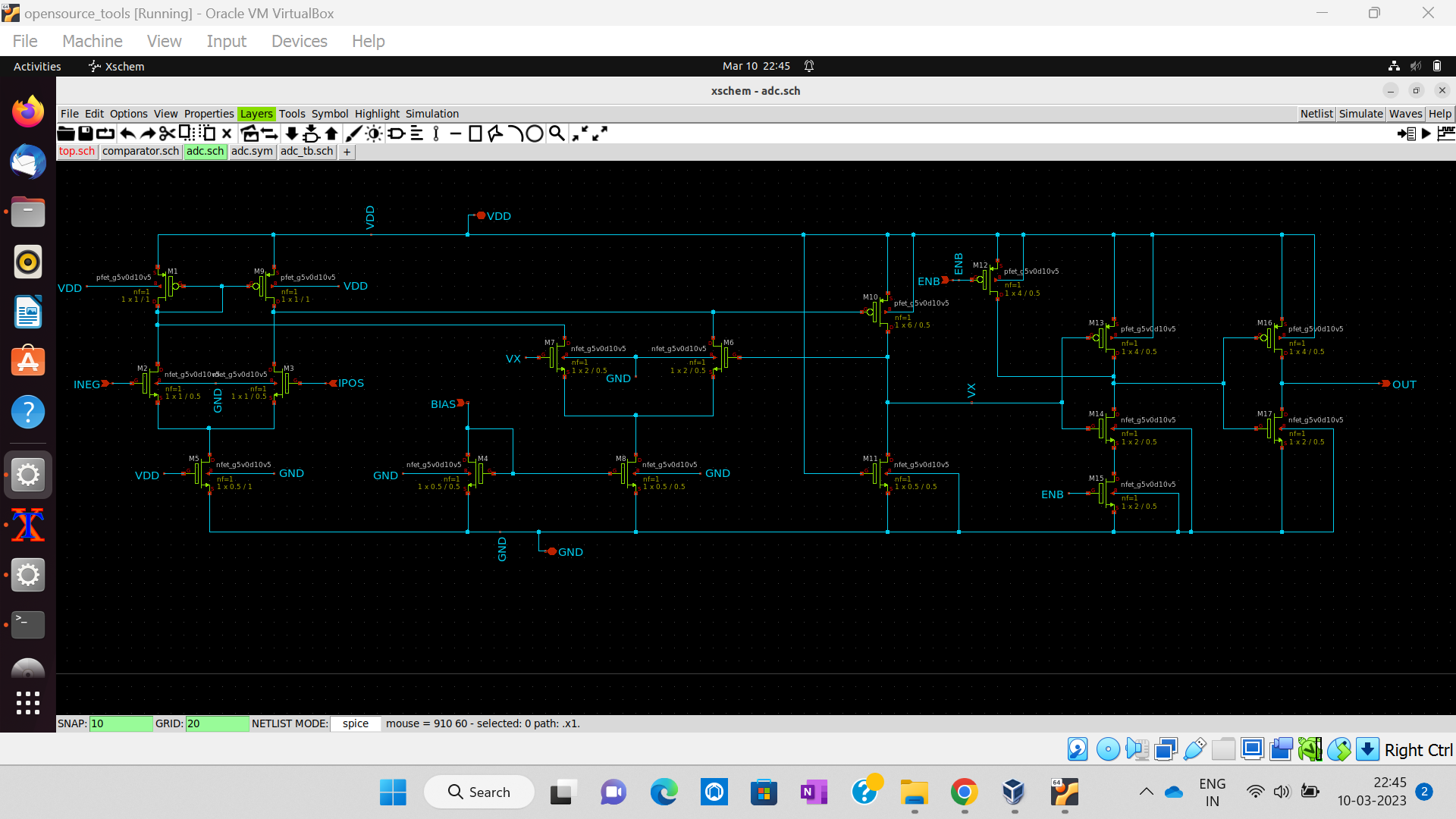
Task: Expand the Simulation menu
Action: [x=431, y=114]
